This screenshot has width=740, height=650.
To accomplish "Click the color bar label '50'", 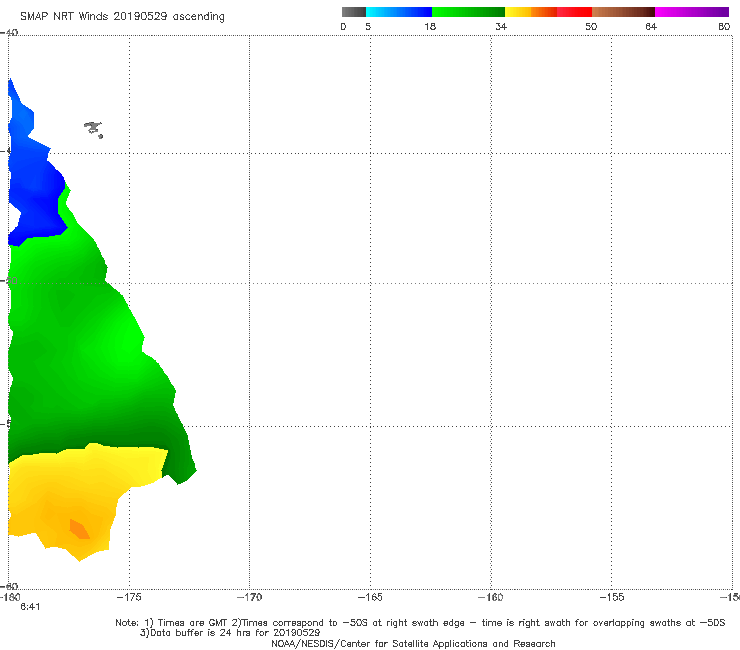I will pos(591,26).
